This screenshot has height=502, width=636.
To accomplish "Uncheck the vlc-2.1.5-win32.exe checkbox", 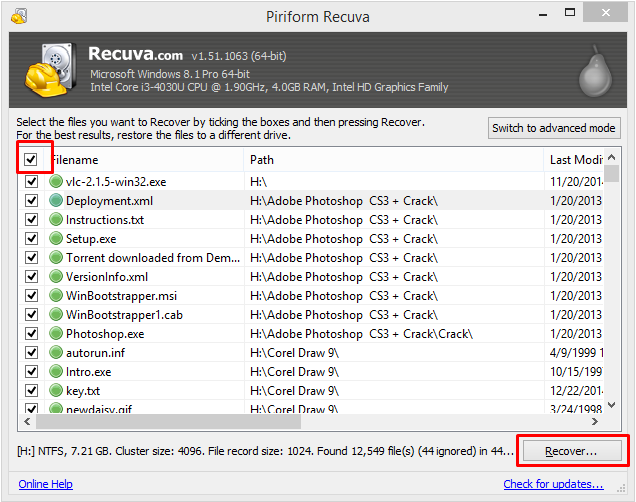I will tap(32, 181).
